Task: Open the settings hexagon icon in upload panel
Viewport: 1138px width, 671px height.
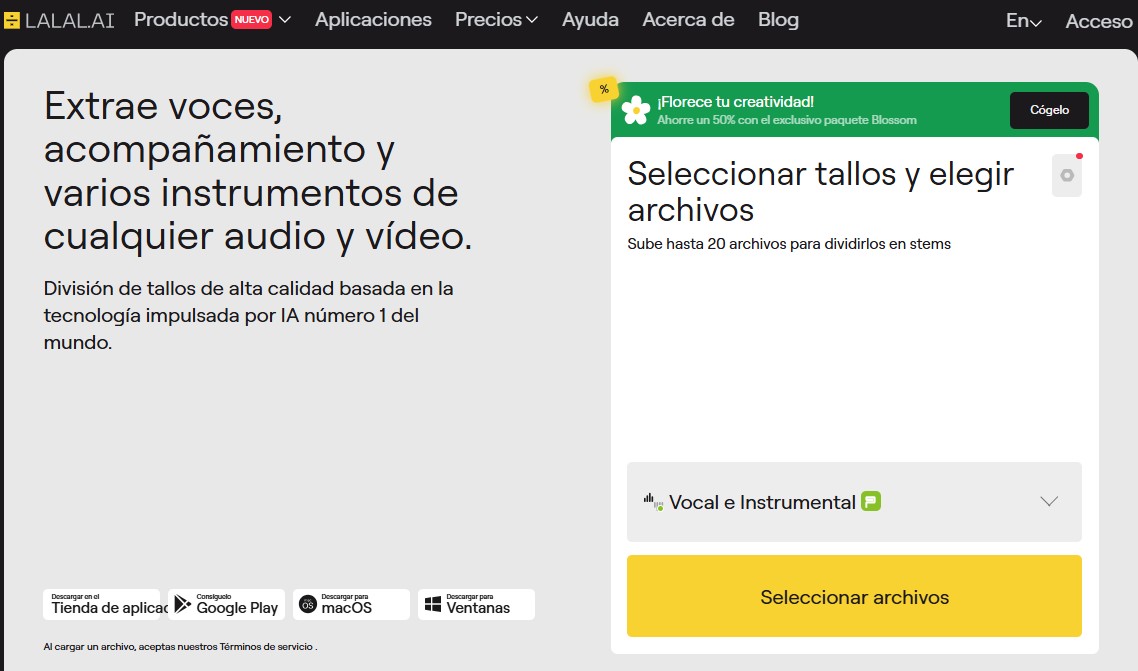Action: [1067, 176]
